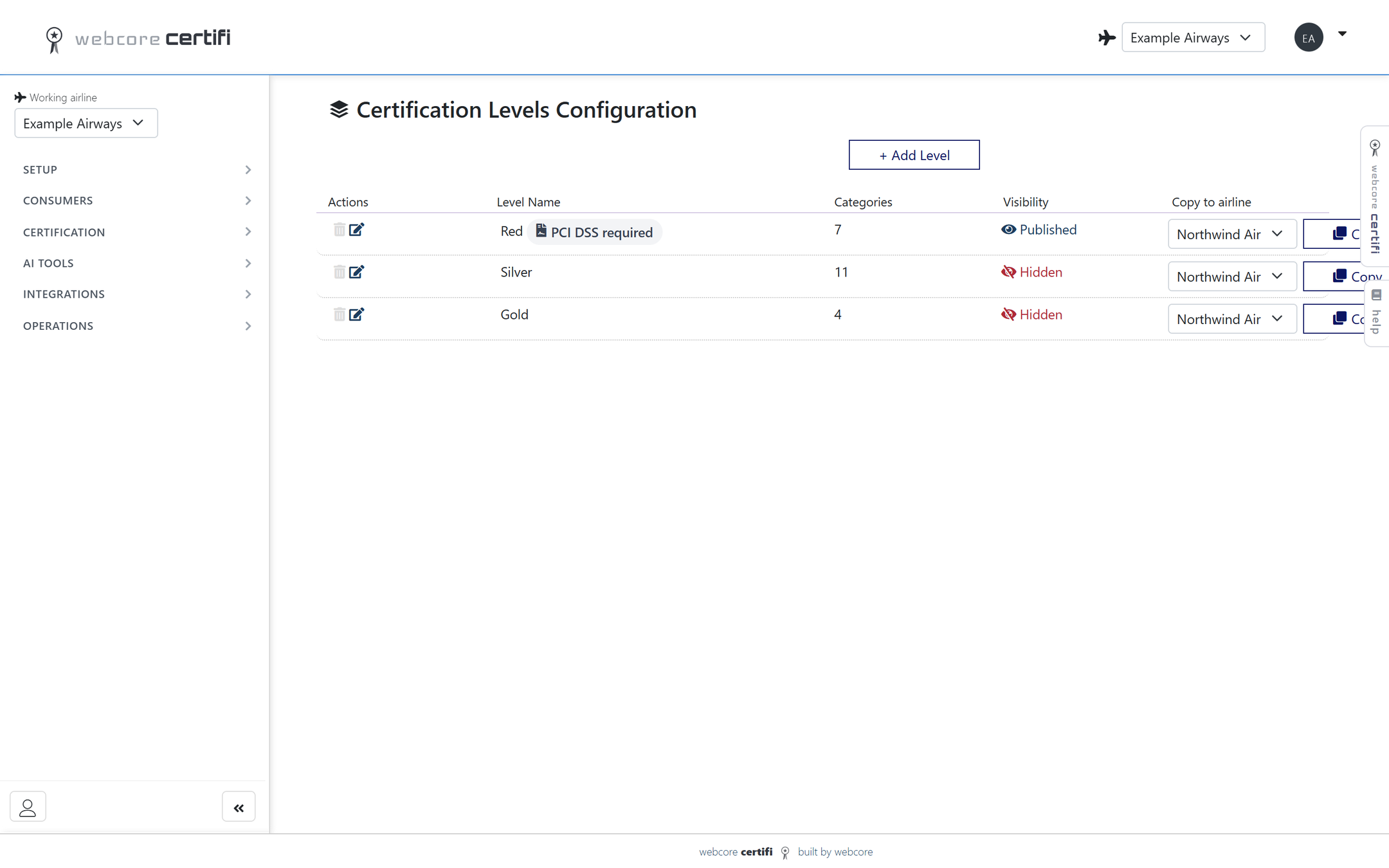The width and height of the screenshot is (1389, 868).
Task: Expand the INTEGRATIONS menu section
Action: [x=137, y=294]
